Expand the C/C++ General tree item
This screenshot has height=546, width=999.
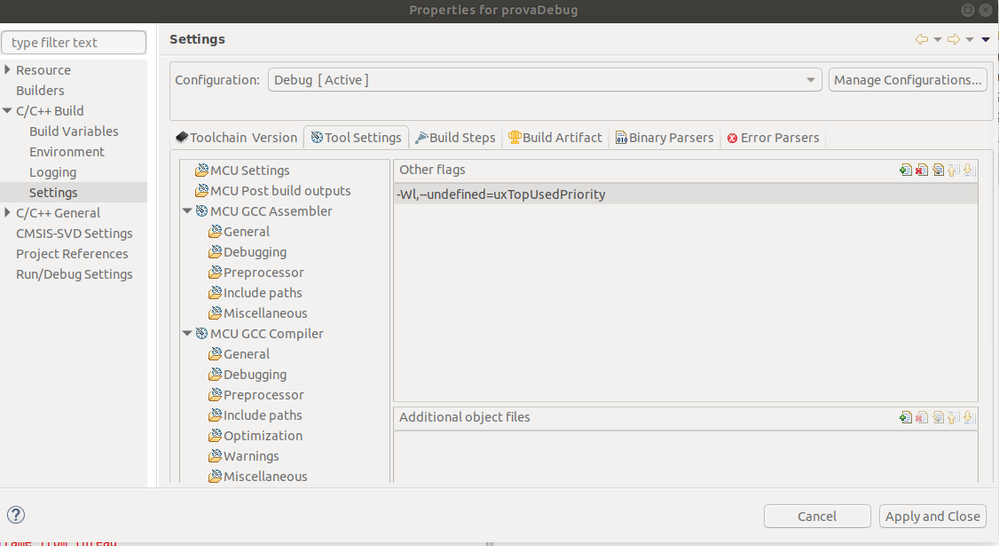pos(7,213)
